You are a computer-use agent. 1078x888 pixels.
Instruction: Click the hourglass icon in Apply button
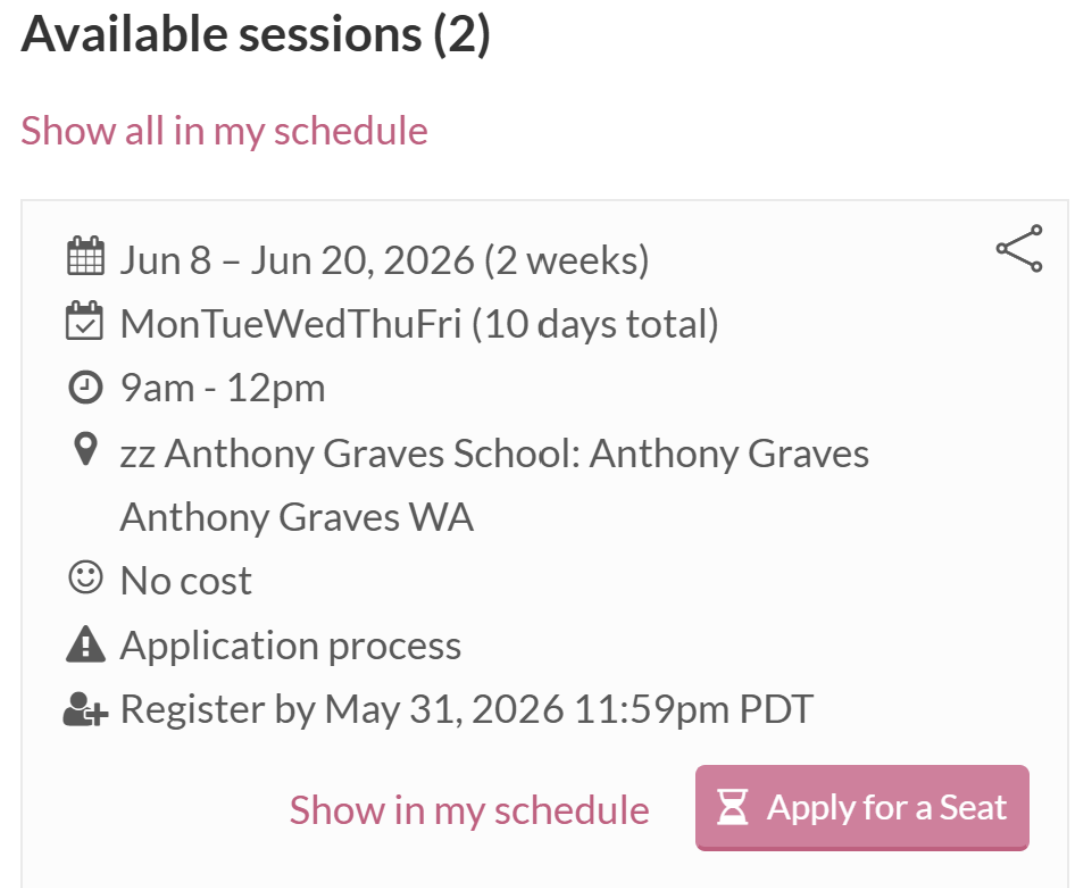click(x=733, y=807)
